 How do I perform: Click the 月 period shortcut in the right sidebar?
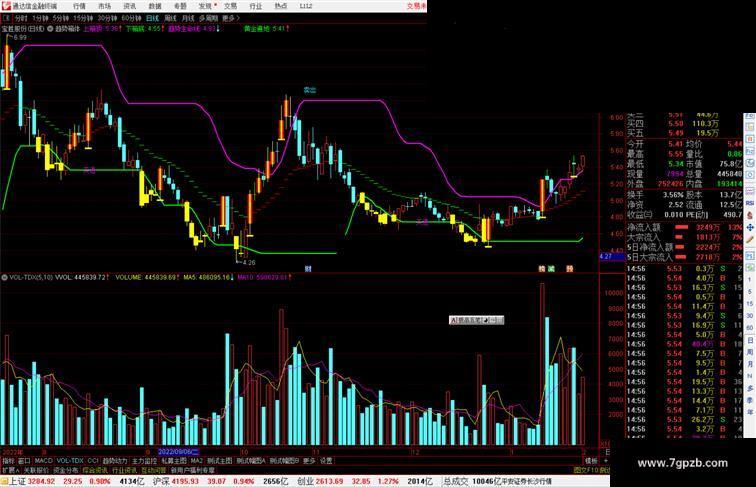[750, 365]
